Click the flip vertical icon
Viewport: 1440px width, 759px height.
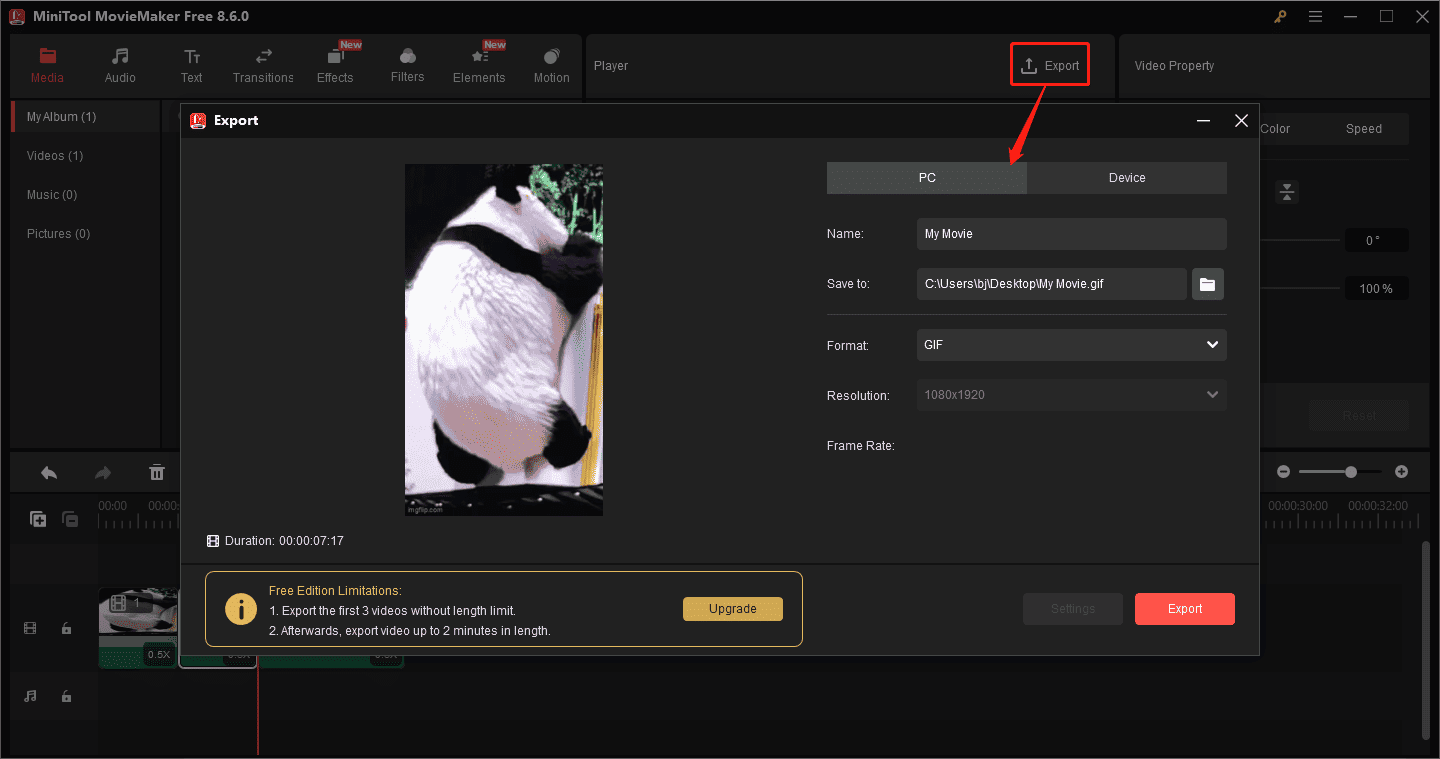tap(1287, 192)
